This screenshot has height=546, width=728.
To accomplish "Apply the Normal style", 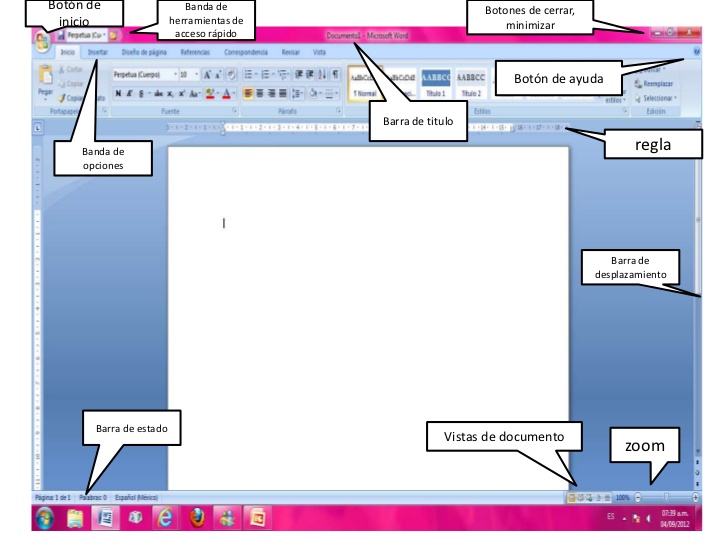I will click(365, 84).
